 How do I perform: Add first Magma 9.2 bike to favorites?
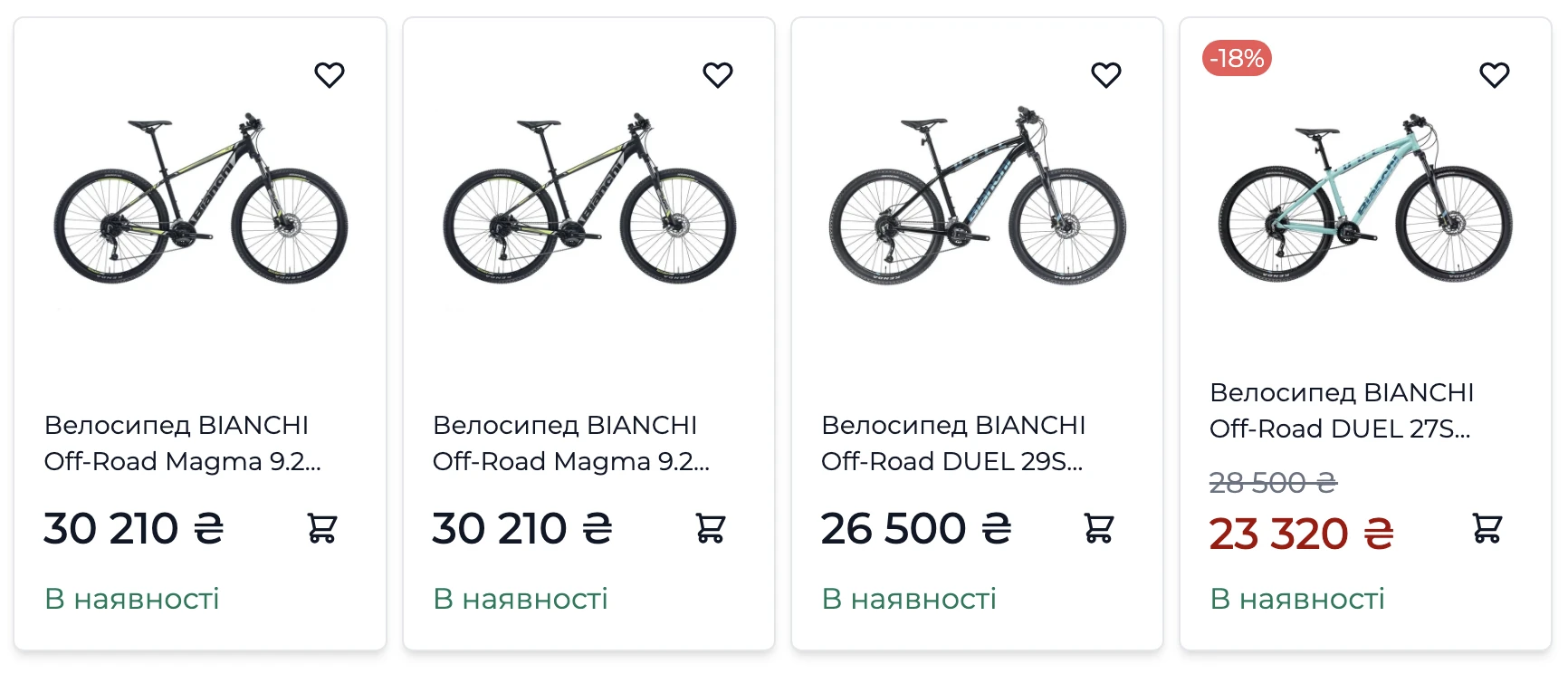click(x=330, y=75)
